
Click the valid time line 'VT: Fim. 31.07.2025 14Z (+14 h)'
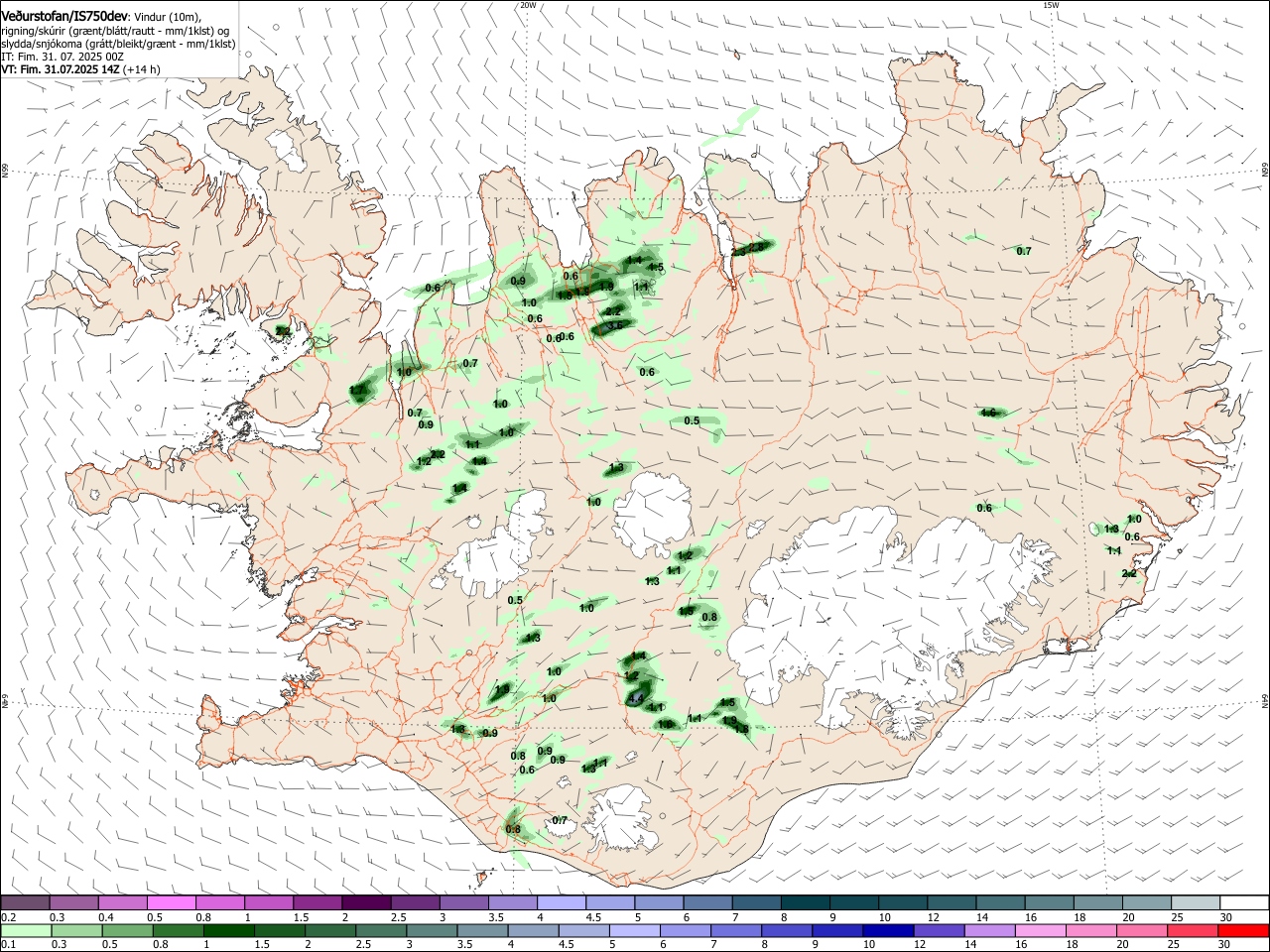pyautogui.click(x=80, y=69)
